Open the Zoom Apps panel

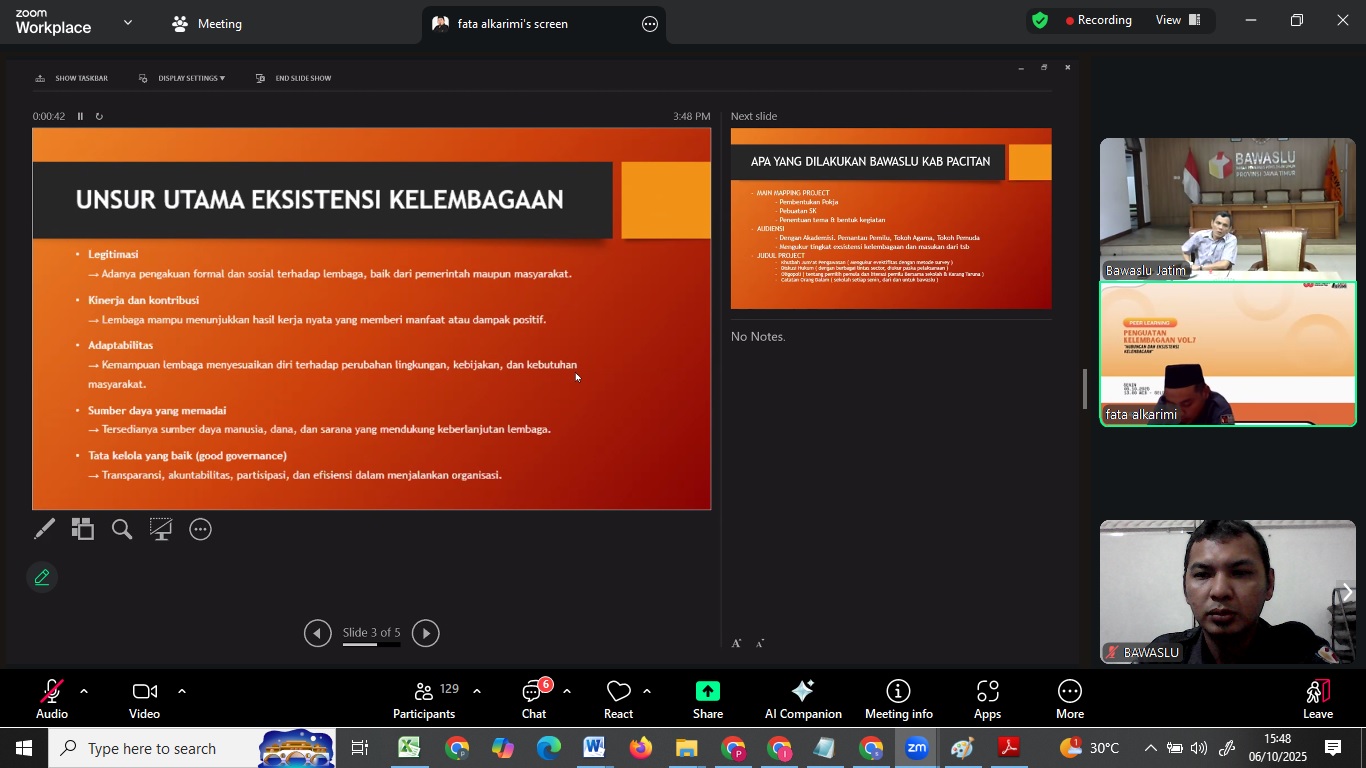pos(987,699)
